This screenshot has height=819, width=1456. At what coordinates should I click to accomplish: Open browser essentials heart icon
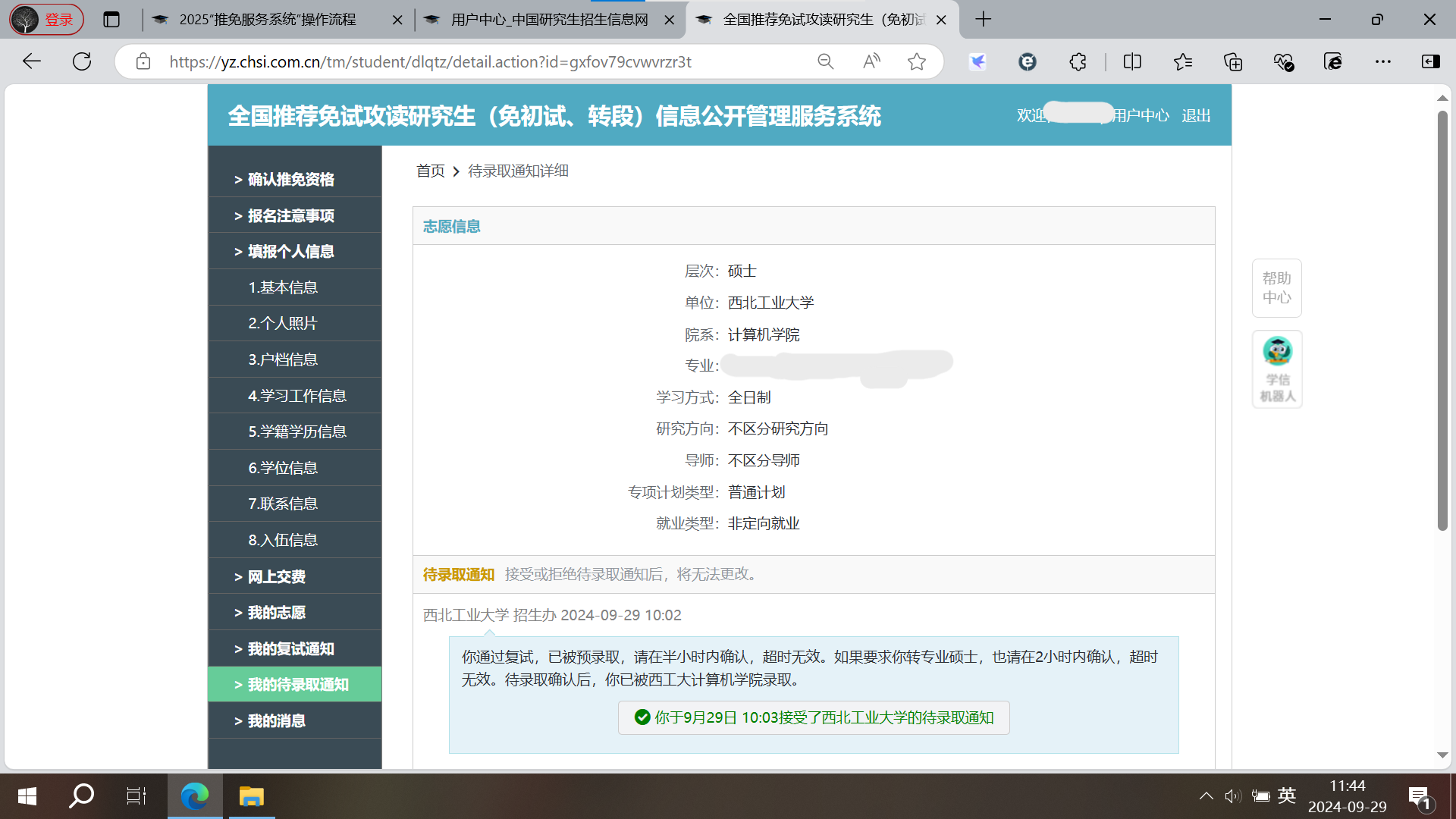[x=1283, y=61]
